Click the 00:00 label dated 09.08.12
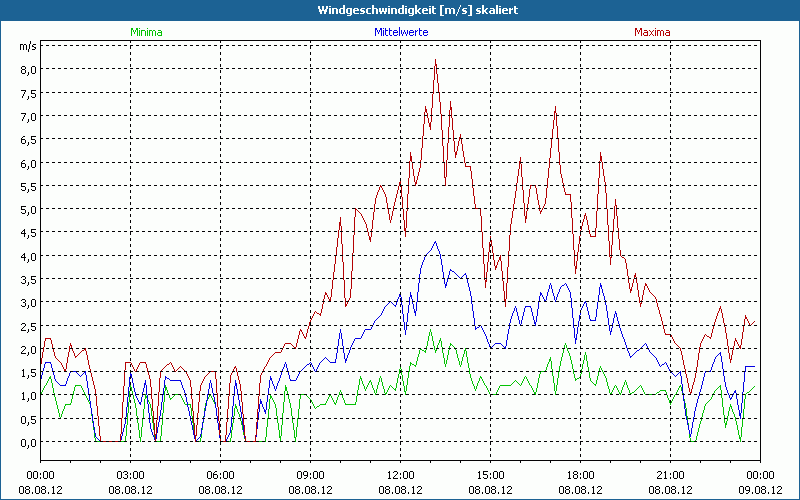The width and height of the screenshot is (800, 500). pyautogui.click(x=760, y=476)
